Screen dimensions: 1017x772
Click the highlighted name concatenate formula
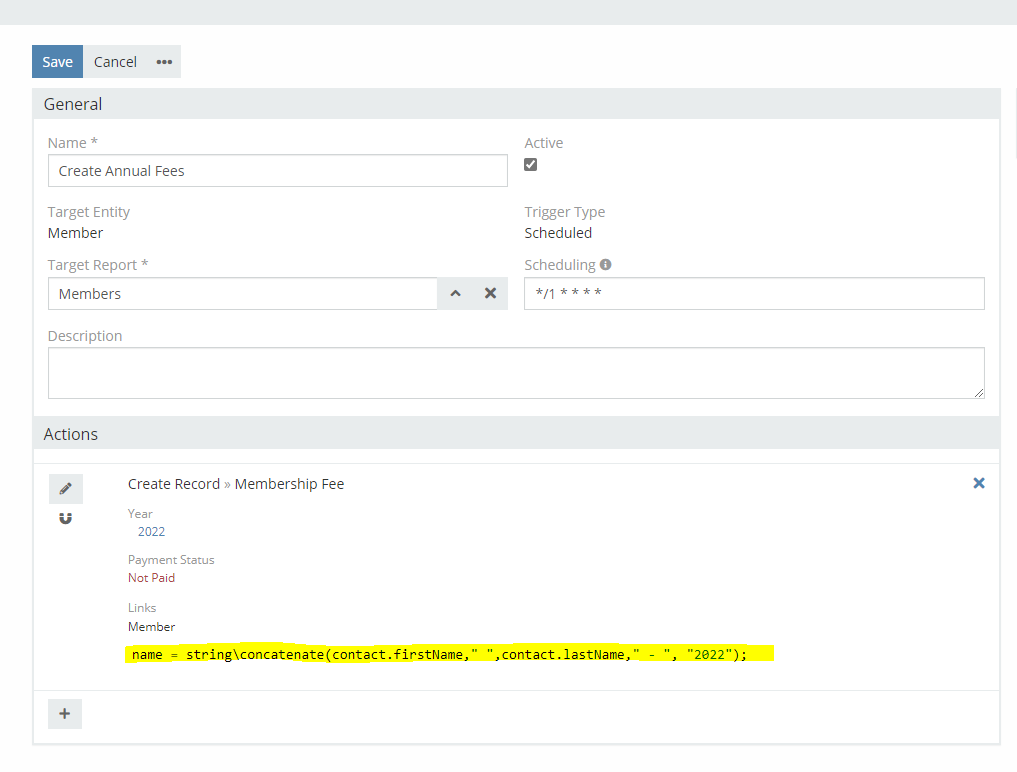coord(450,655)
